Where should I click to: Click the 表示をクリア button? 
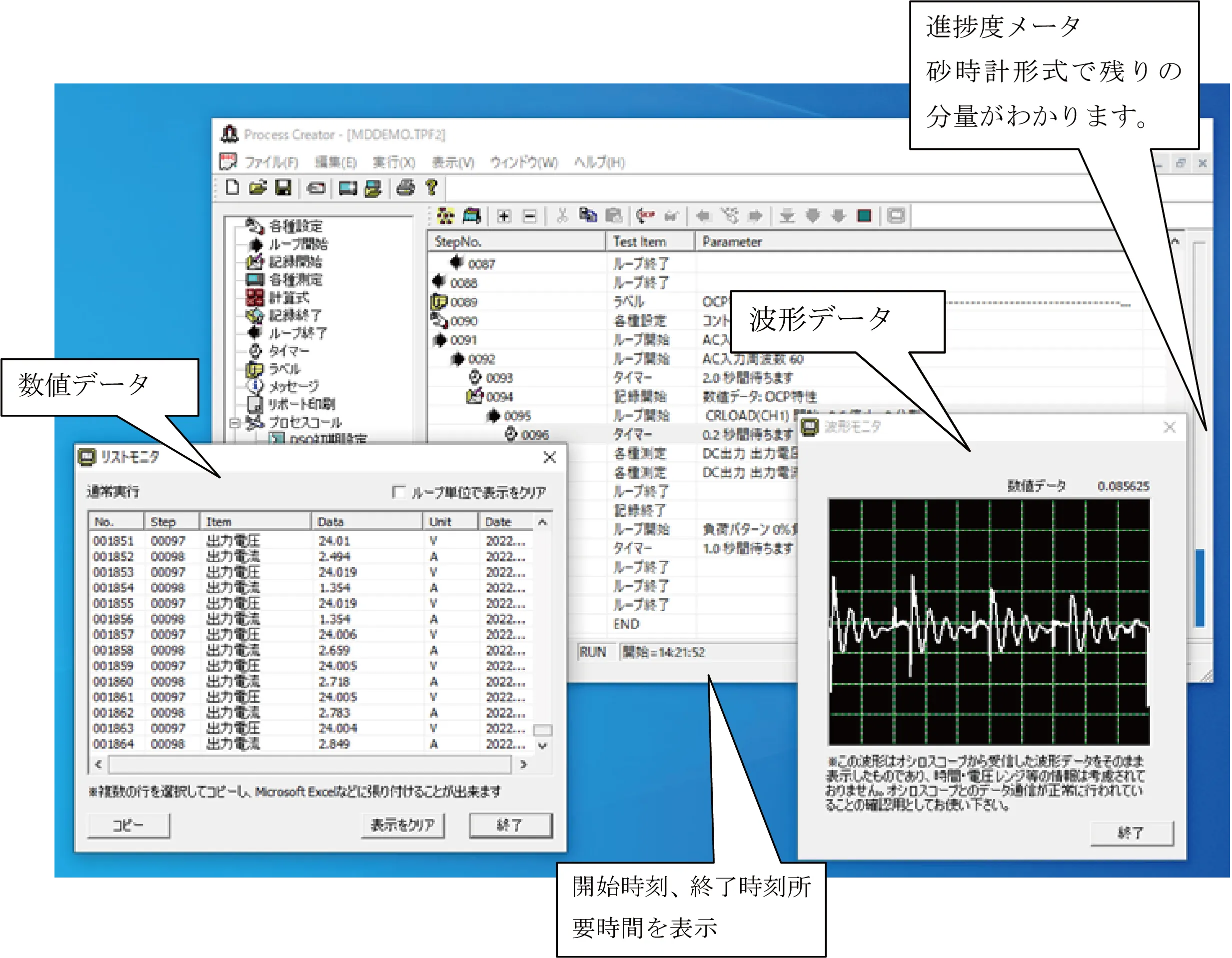(402, 825)
